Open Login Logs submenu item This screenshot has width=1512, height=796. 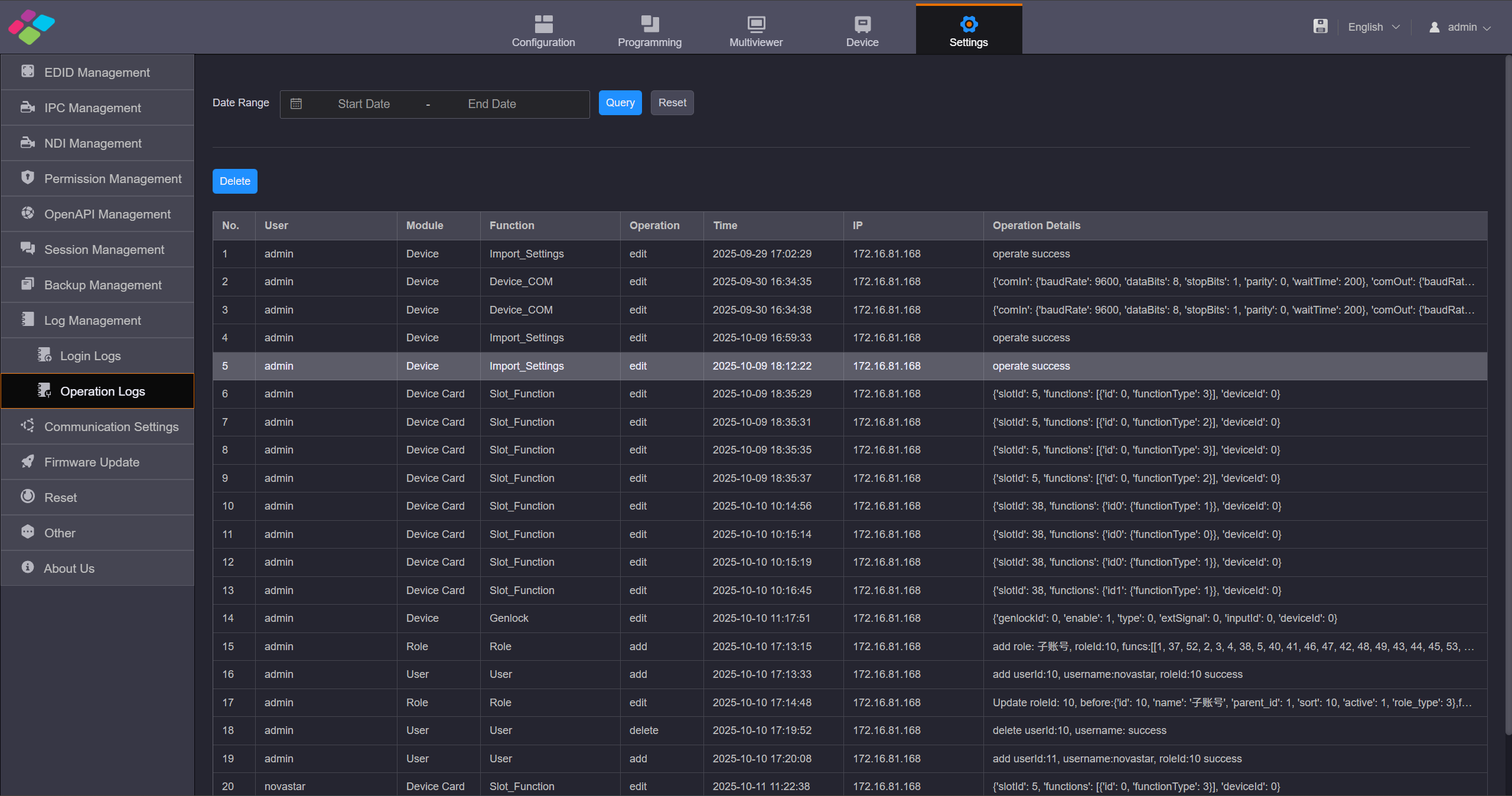tap(90, 355)
